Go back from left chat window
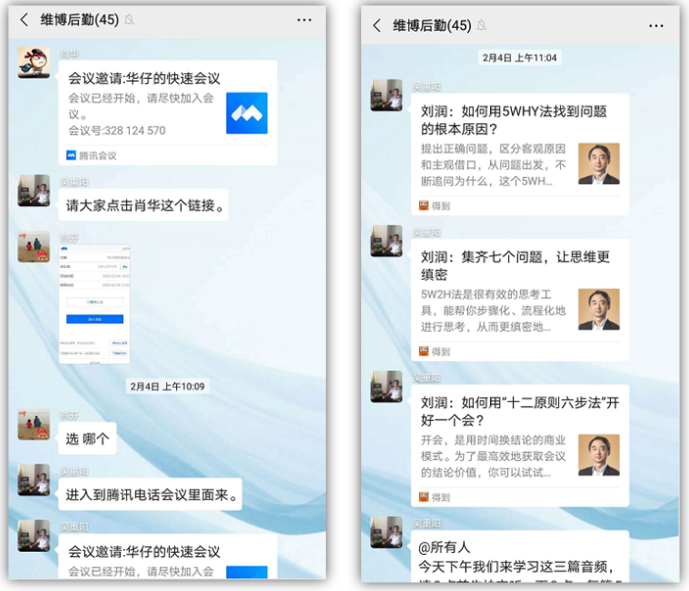 pos(24,20)
